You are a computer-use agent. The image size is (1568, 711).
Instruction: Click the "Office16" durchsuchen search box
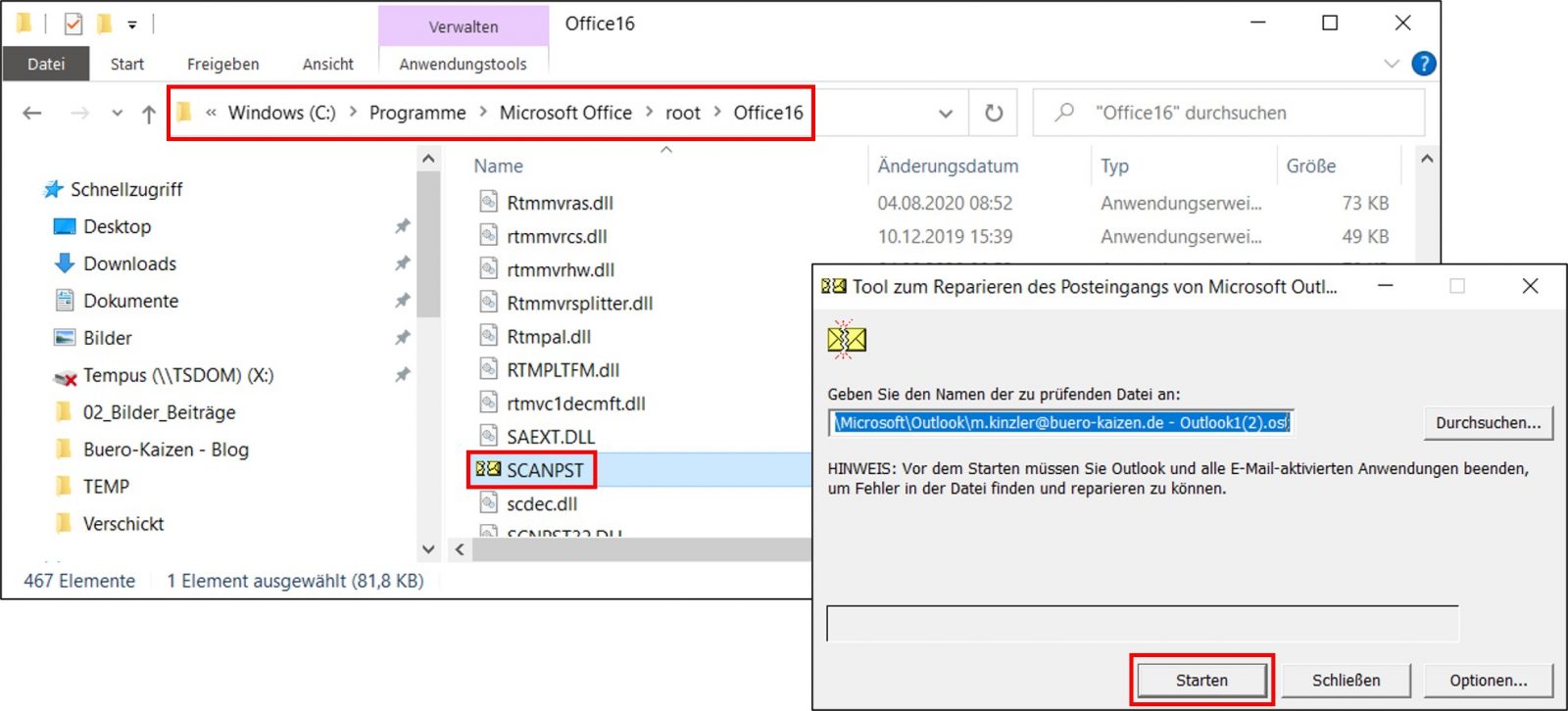1228,113
